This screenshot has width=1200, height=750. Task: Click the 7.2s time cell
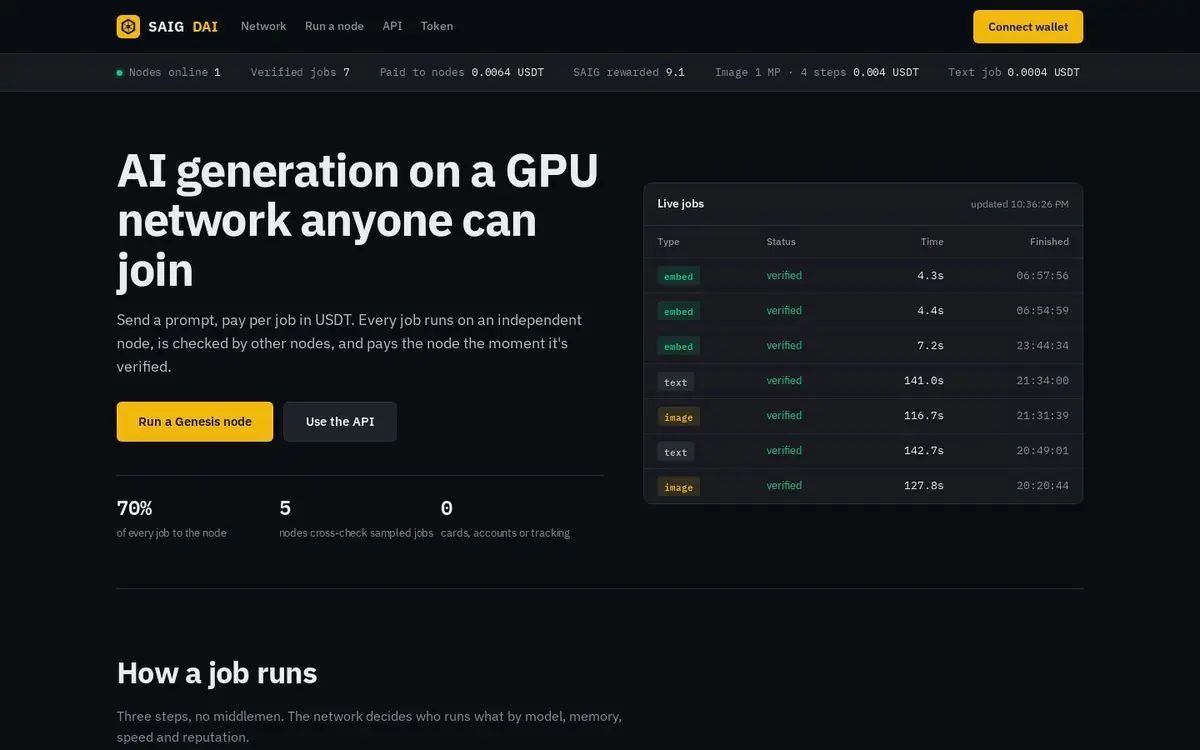(930, 346)
